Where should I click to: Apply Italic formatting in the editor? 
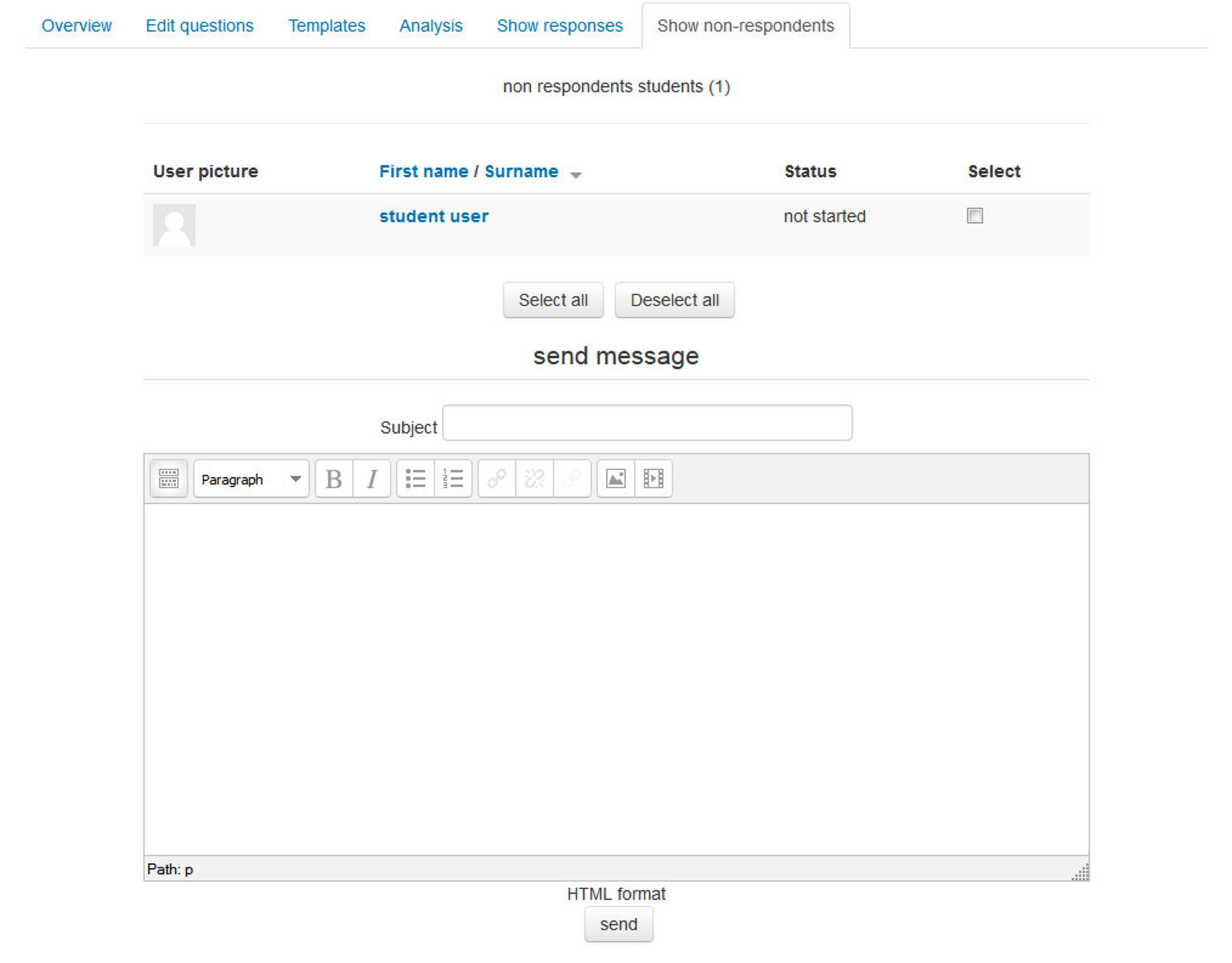(372, 479)
